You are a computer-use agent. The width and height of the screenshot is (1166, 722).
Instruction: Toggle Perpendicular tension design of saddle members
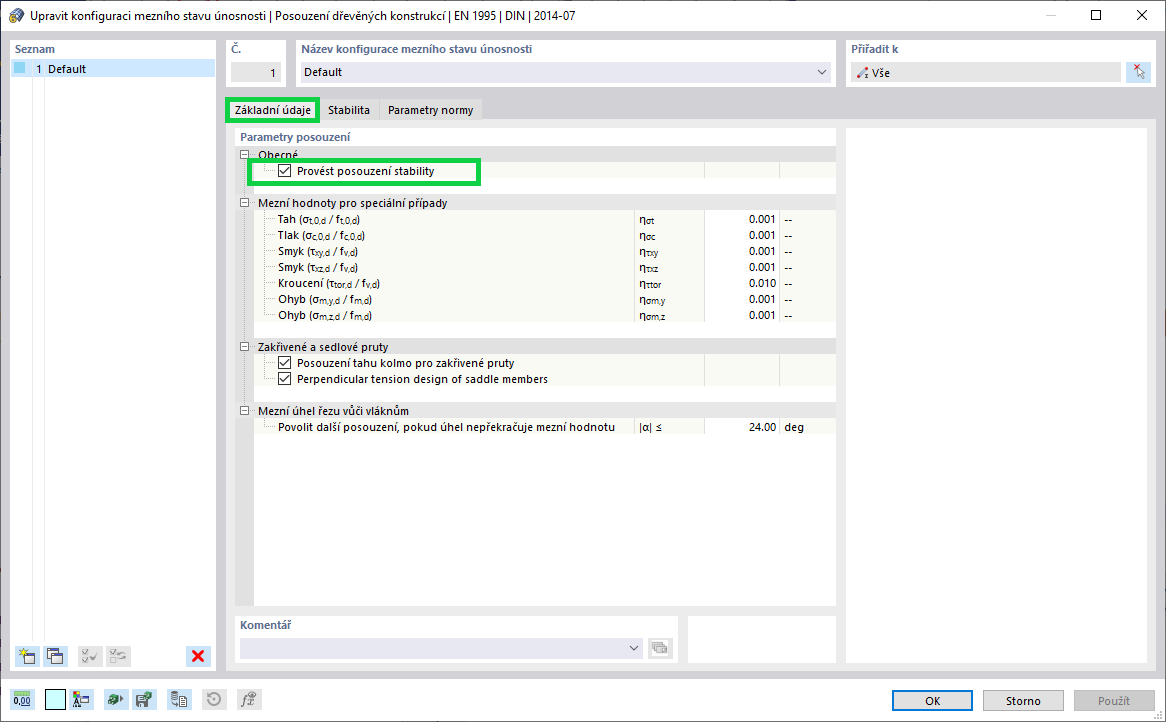click(284, 379)
